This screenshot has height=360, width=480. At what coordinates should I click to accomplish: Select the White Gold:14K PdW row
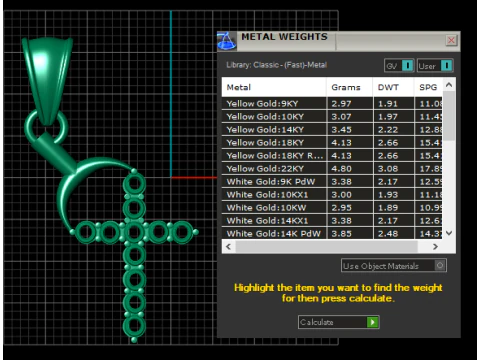(332, 233)
